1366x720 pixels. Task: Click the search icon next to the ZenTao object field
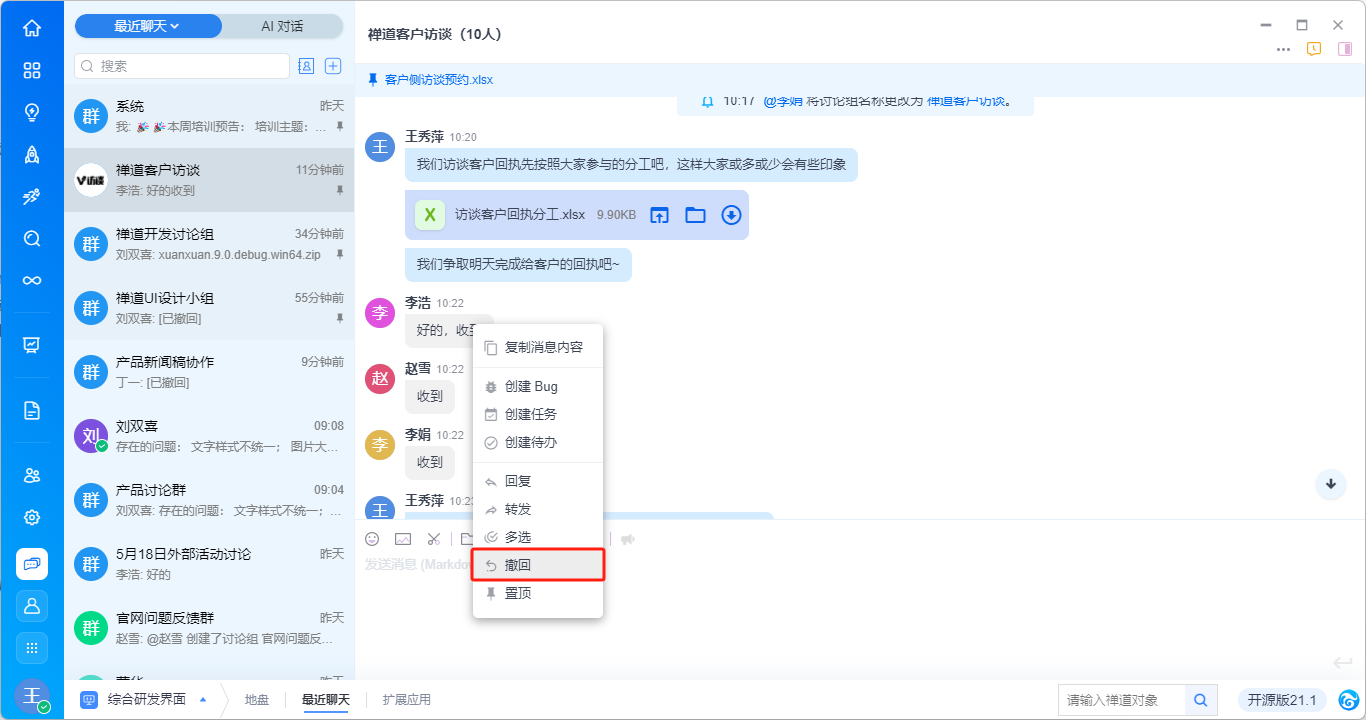1200,700
